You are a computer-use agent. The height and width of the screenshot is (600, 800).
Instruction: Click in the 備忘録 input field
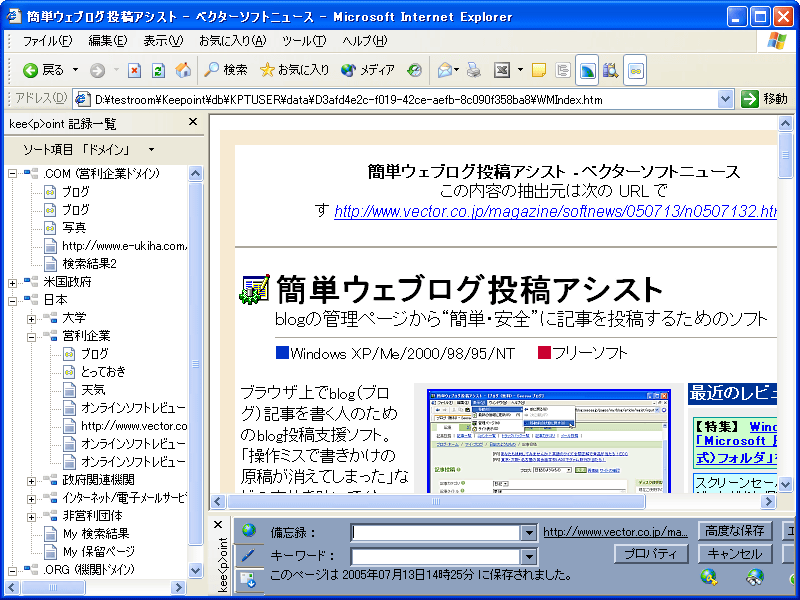point(436,533)
